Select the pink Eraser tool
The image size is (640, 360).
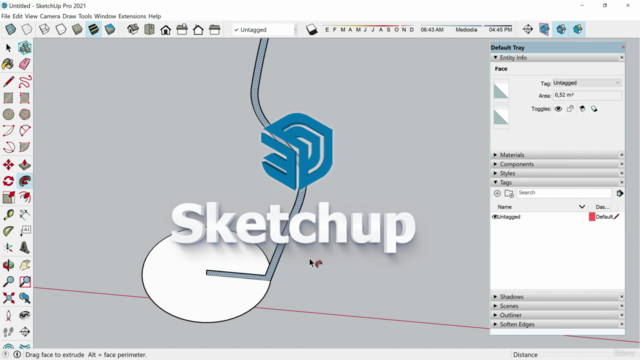tap(24, 64)
